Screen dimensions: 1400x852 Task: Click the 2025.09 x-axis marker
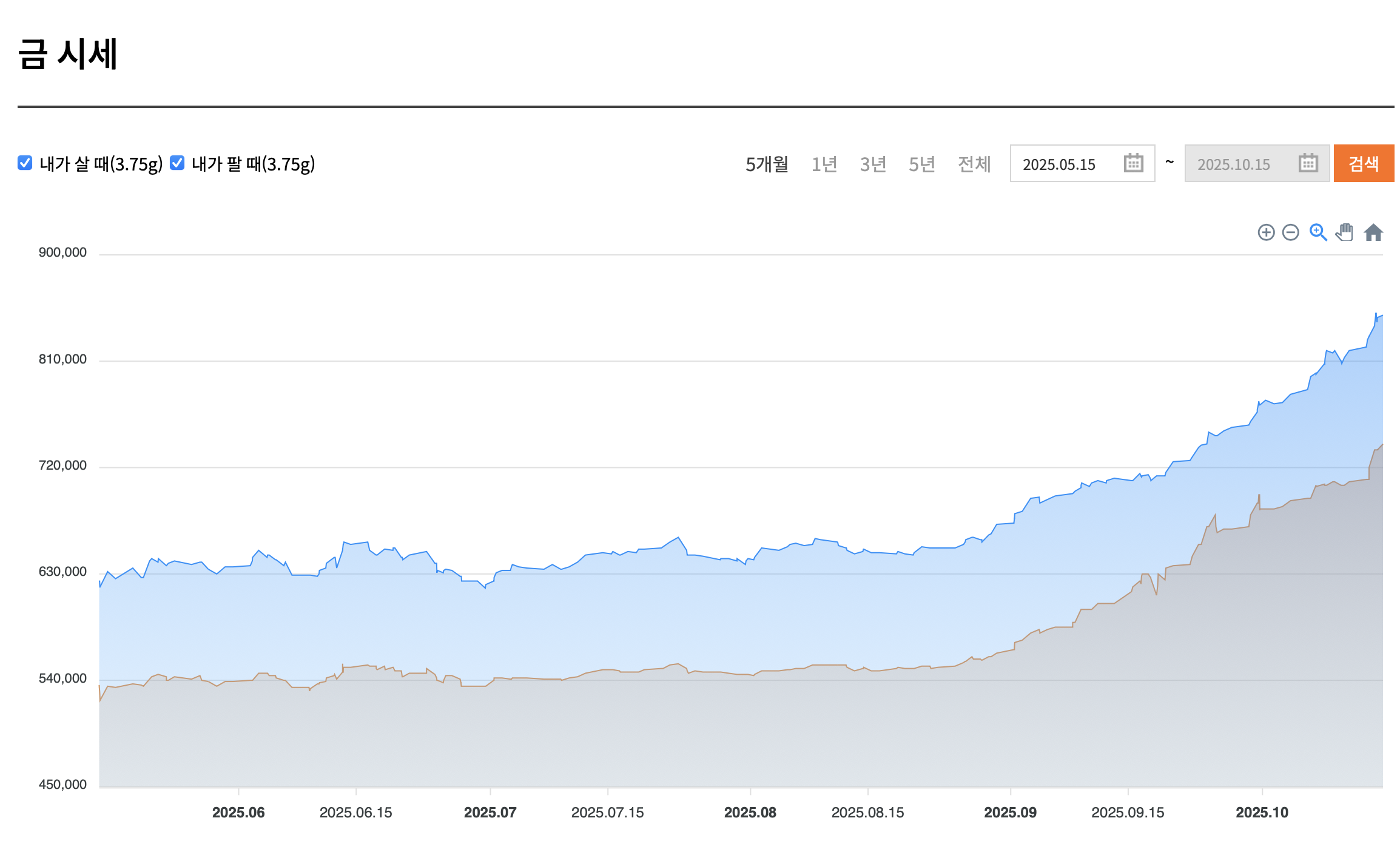tap(1010, 813)
